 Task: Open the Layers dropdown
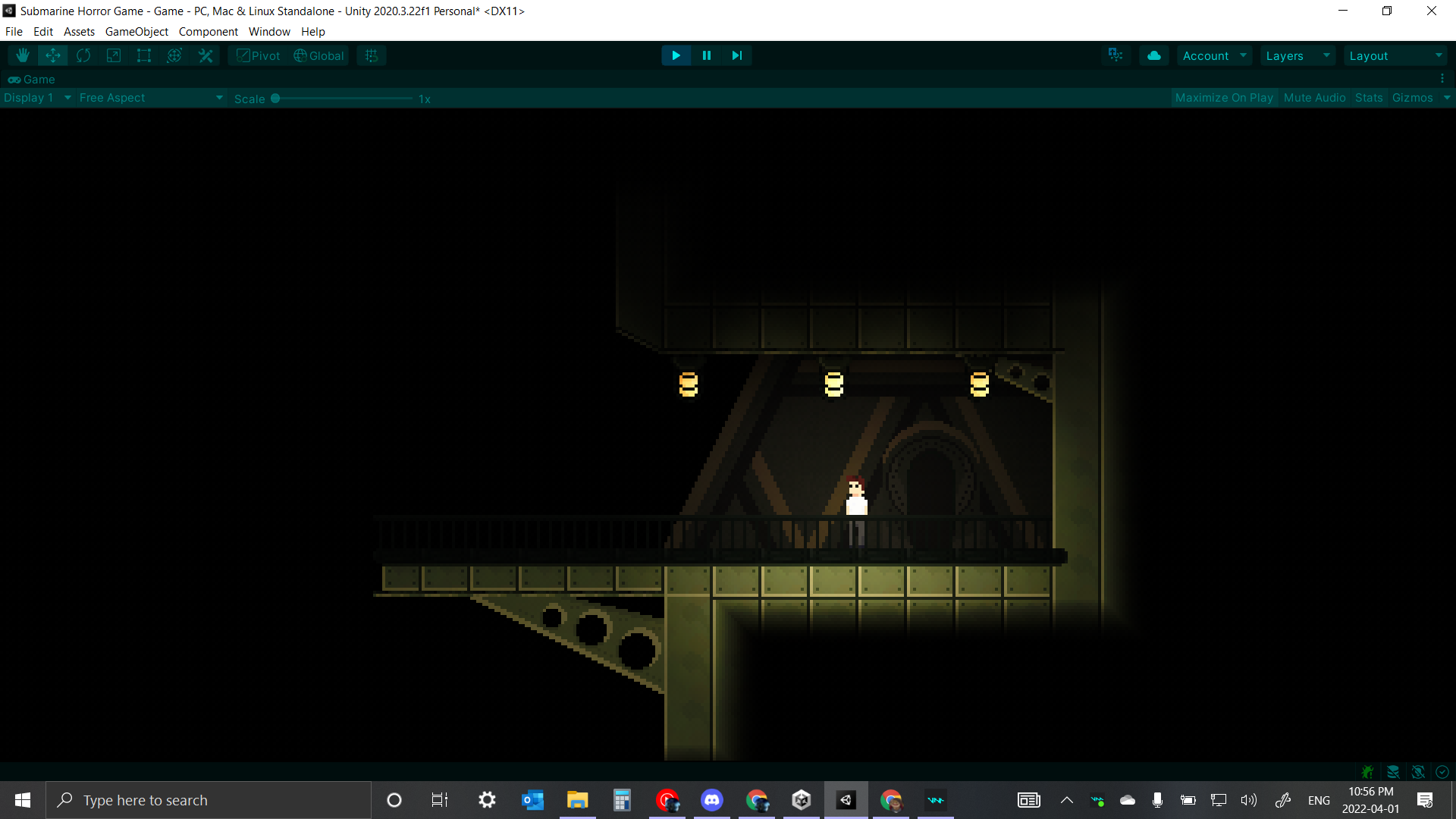click(x=1298, y=55)
